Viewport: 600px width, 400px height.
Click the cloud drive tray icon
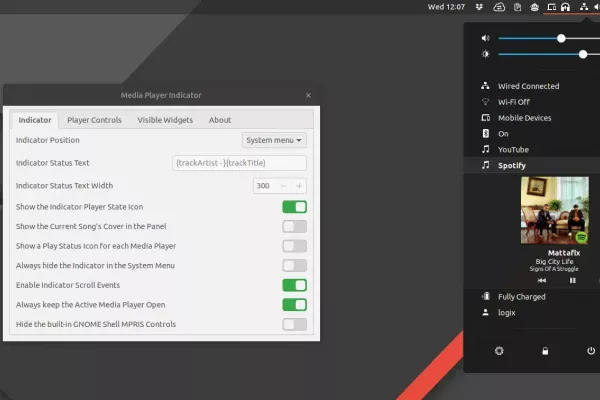coord(499,7)
